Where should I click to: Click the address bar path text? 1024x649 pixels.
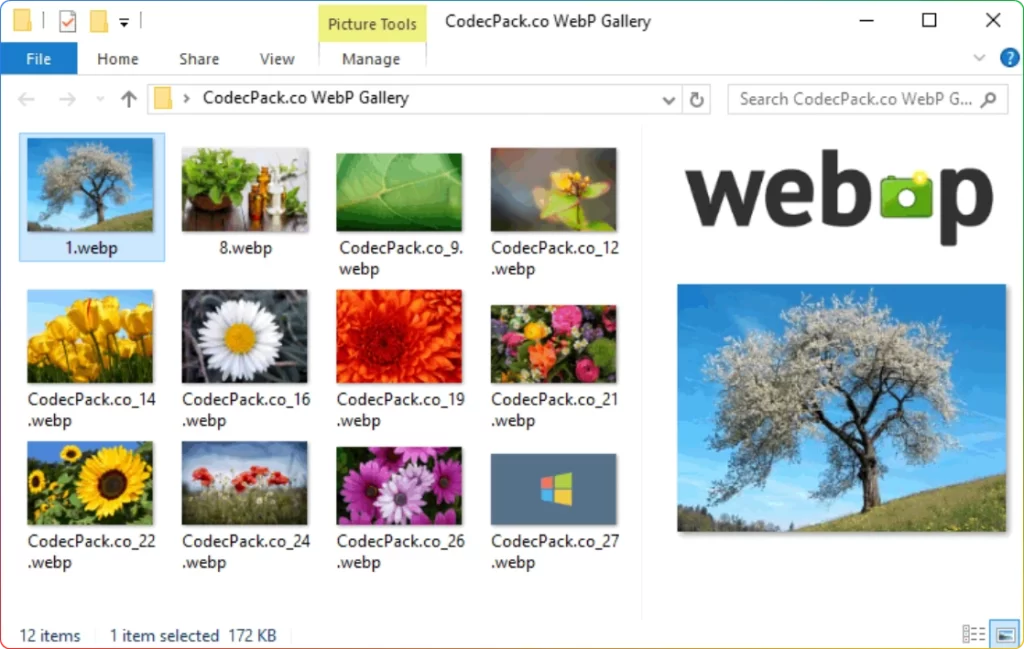point(306,98)
